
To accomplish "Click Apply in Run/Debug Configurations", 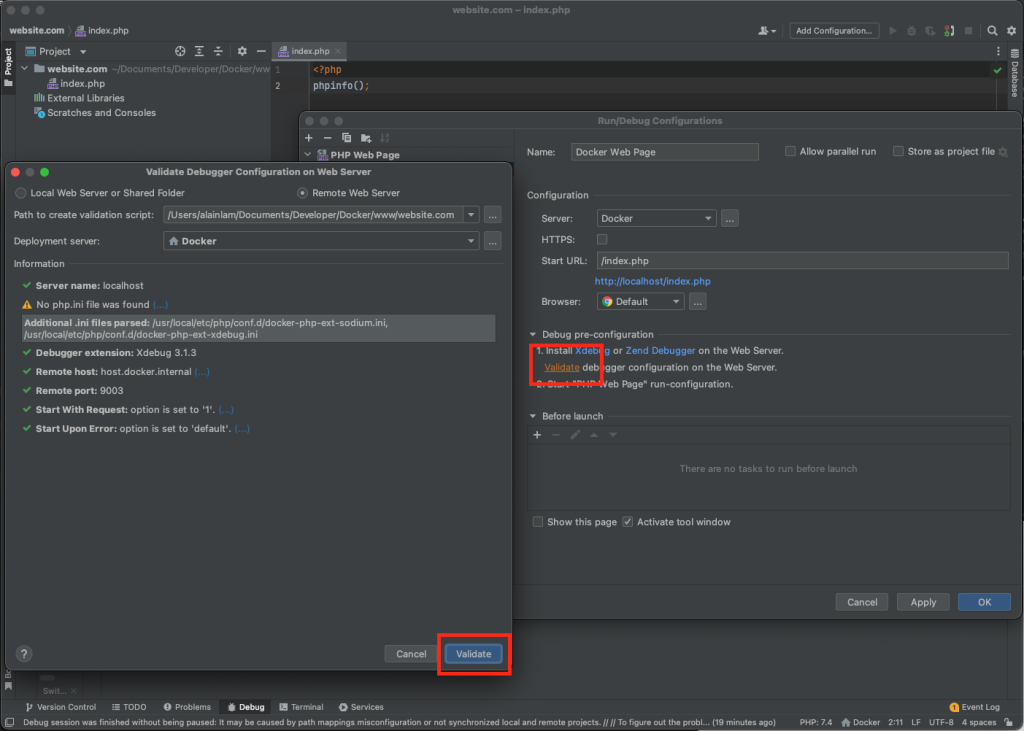I will 923,602.
